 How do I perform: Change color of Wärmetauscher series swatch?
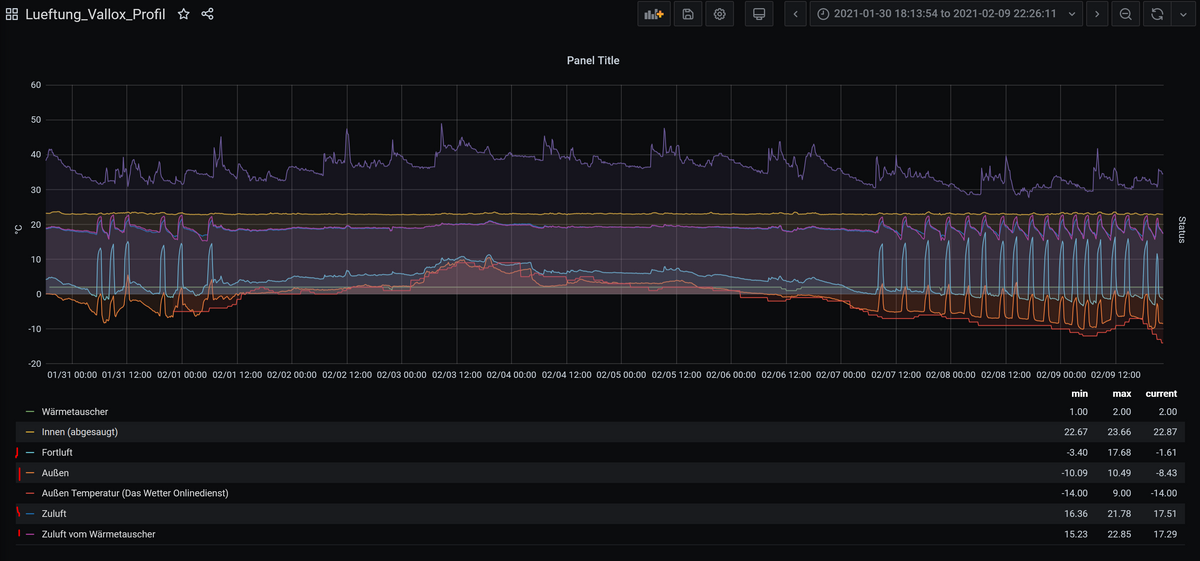click(x=29, y=412)
